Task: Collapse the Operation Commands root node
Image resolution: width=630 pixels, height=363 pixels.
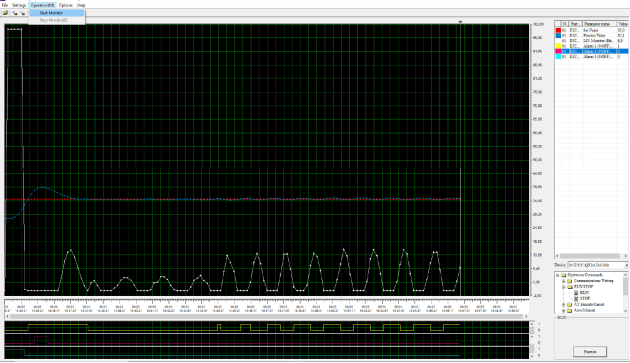Action: pos(557,275)
